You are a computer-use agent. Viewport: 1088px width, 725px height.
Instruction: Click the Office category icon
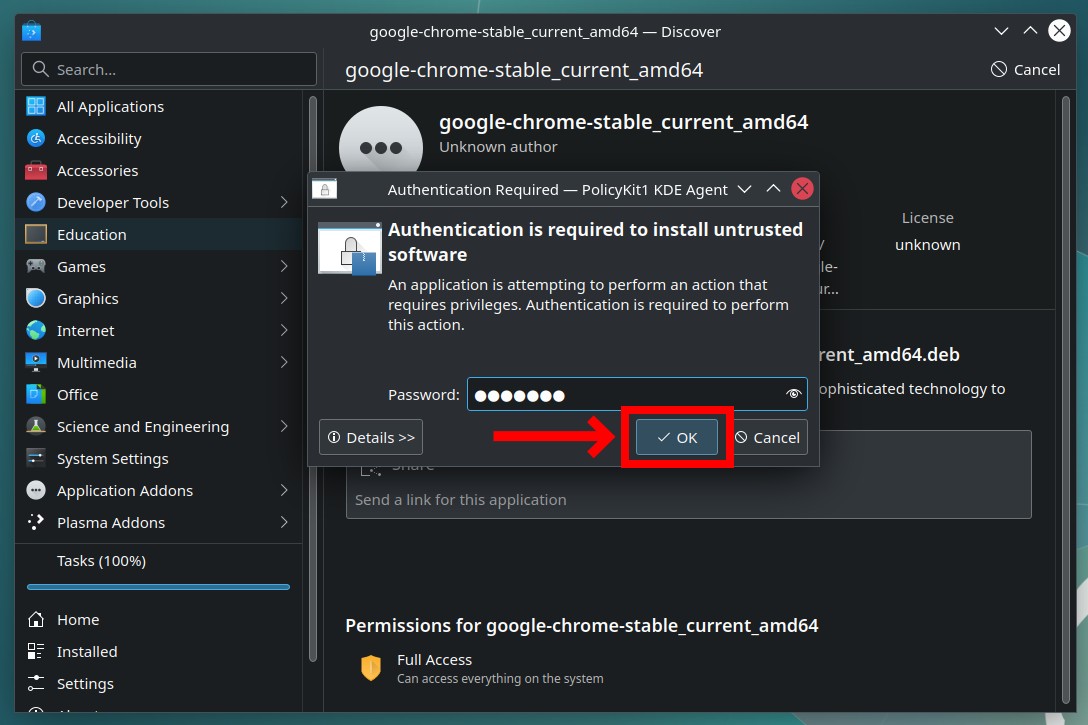click(x=35, y=393)
